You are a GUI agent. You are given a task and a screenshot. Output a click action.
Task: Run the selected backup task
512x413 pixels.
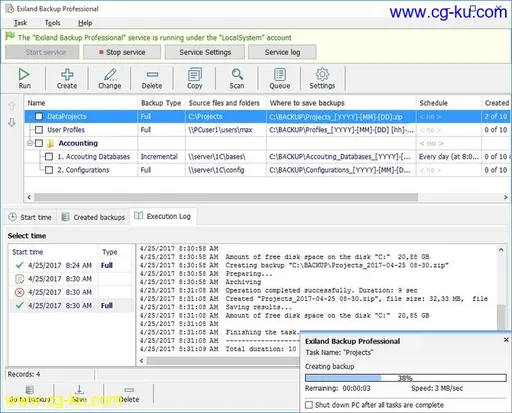pos(24,79)
